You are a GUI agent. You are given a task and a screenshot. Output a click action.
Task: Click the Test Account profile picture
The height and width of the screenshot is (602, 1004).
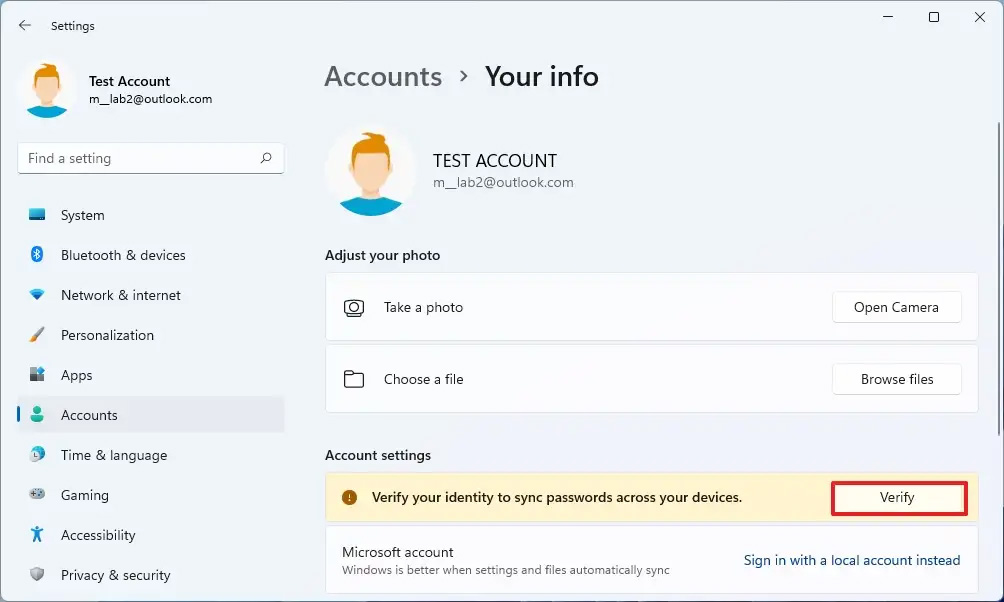47,89
